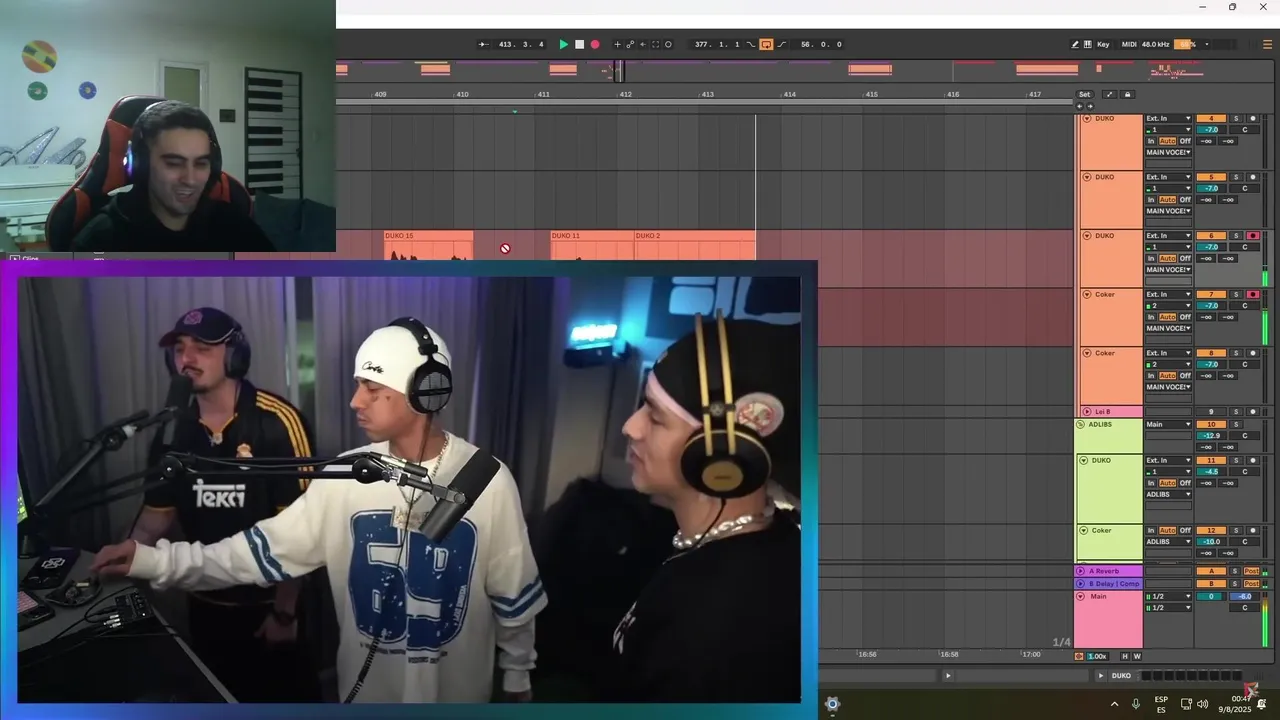Open Key map mode
Screen dimensions: 1280x720
point(1103,44)
